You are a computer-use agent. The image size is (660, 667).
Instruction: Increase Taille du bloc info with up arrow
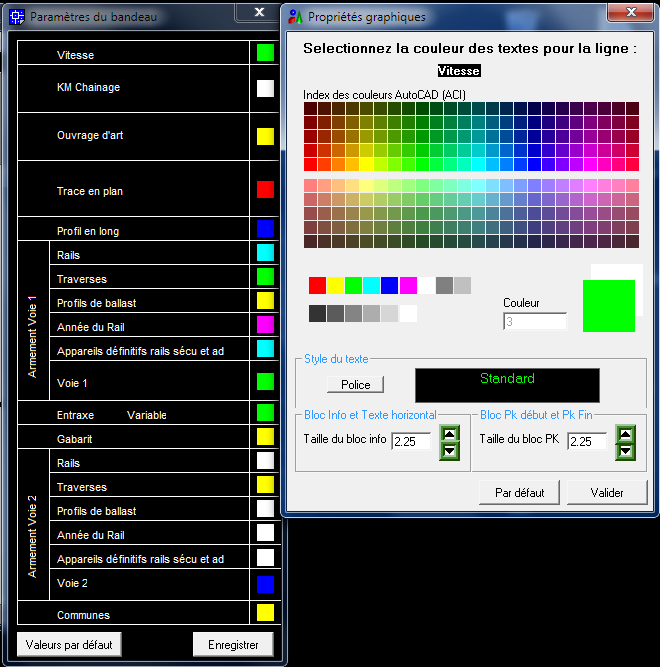coord(449,434)
